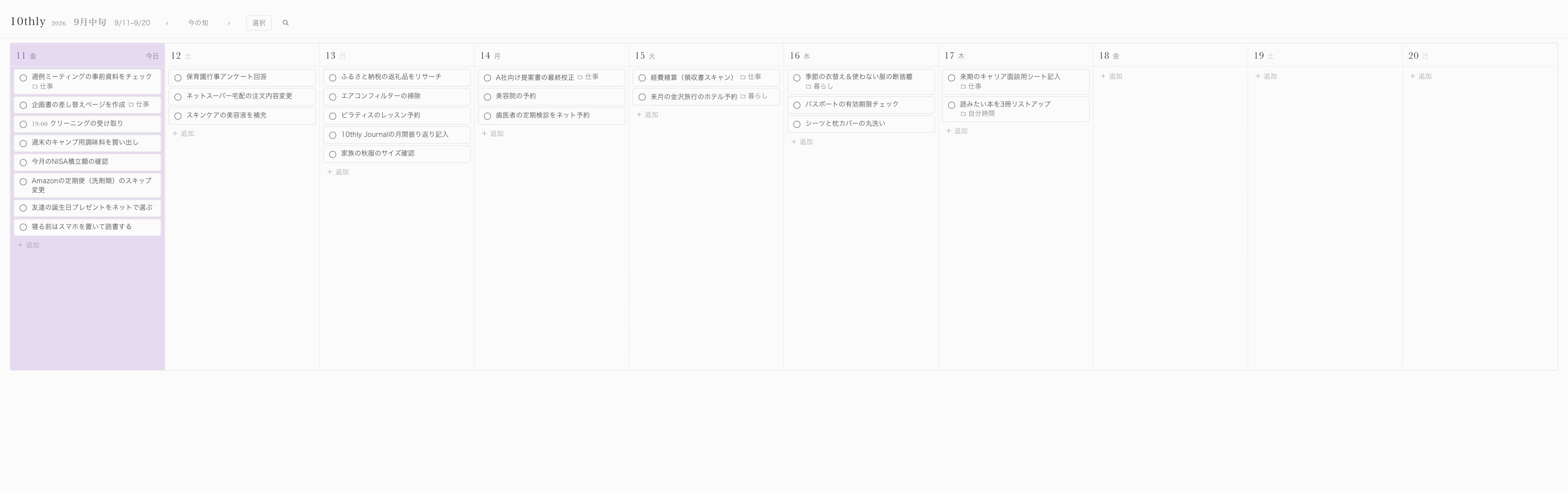Add a task to day 19 via 追加
Image resolution: width=1568 pixels, height=492 pixels.
pyautogui.click(x=1266, y=77)
